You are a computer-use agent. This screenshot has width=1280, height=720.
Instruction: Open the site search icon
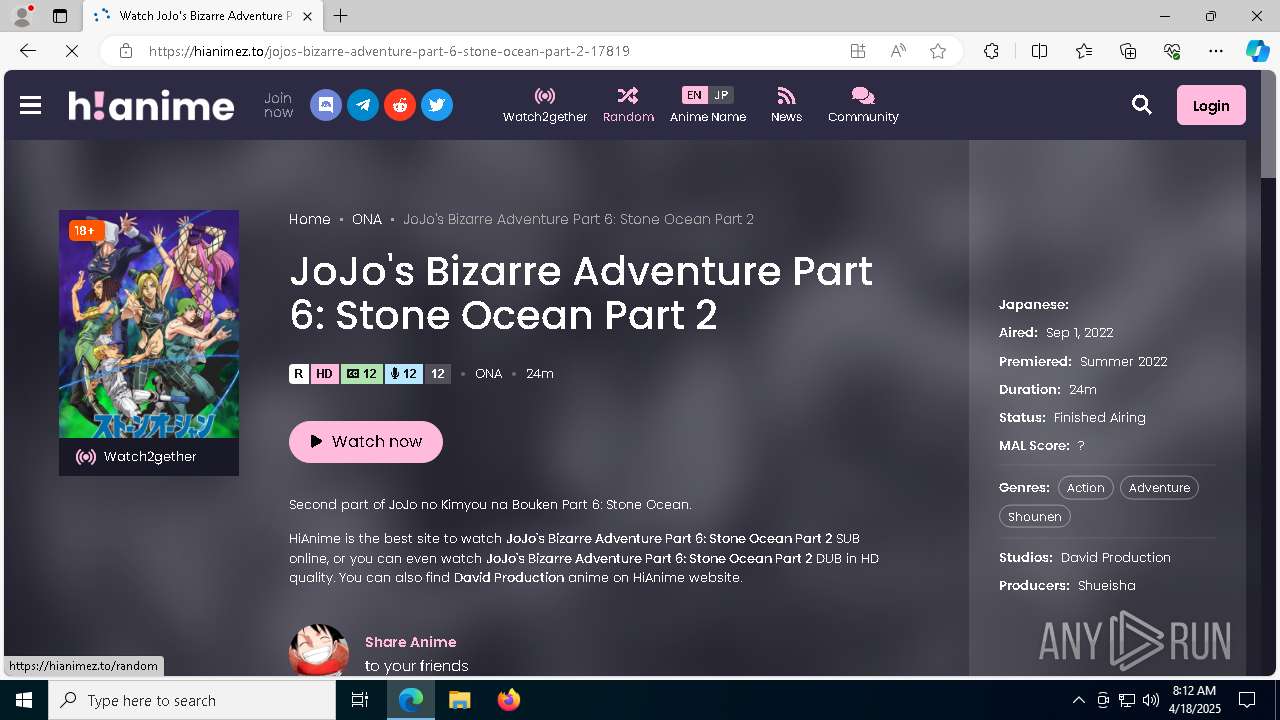[x=1141, y=105]
